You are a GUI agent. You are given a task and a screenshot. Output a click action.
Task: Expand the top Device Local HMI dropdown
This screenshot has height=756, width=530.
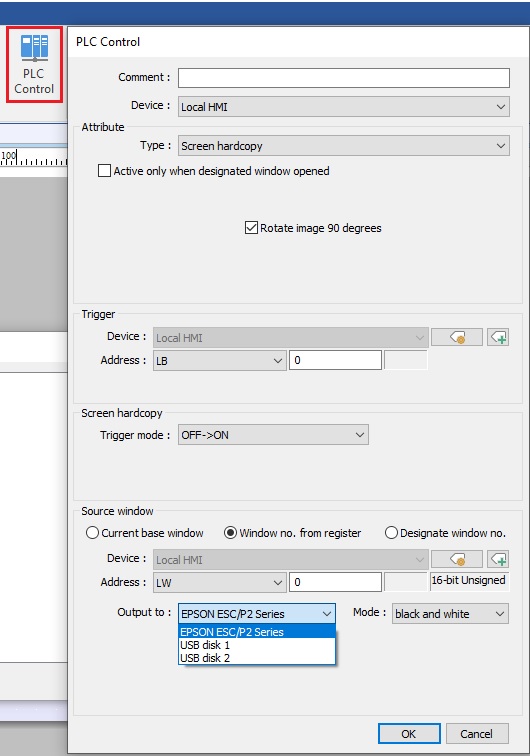point(344,107)
